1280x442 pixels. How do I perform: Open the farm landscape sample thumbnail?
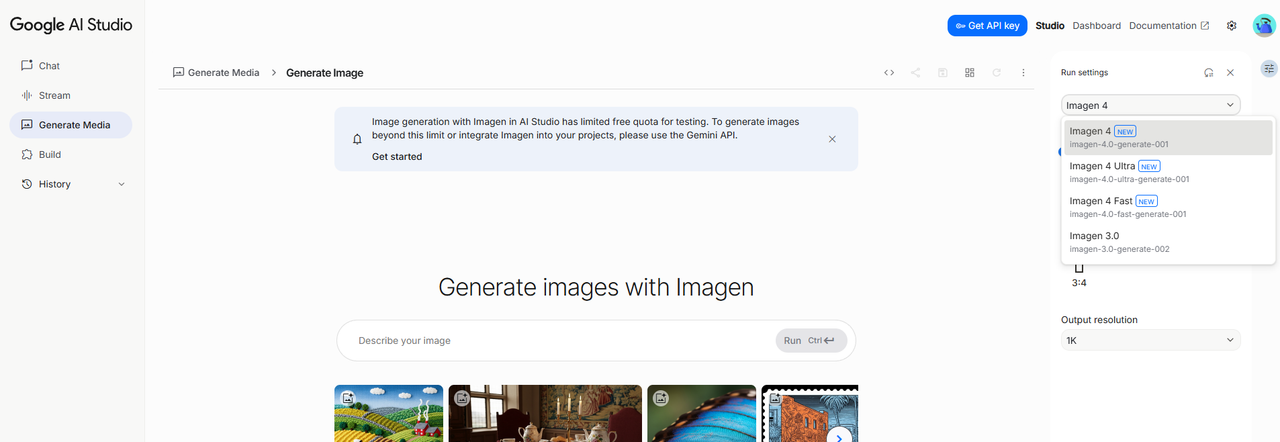[388, 413]
